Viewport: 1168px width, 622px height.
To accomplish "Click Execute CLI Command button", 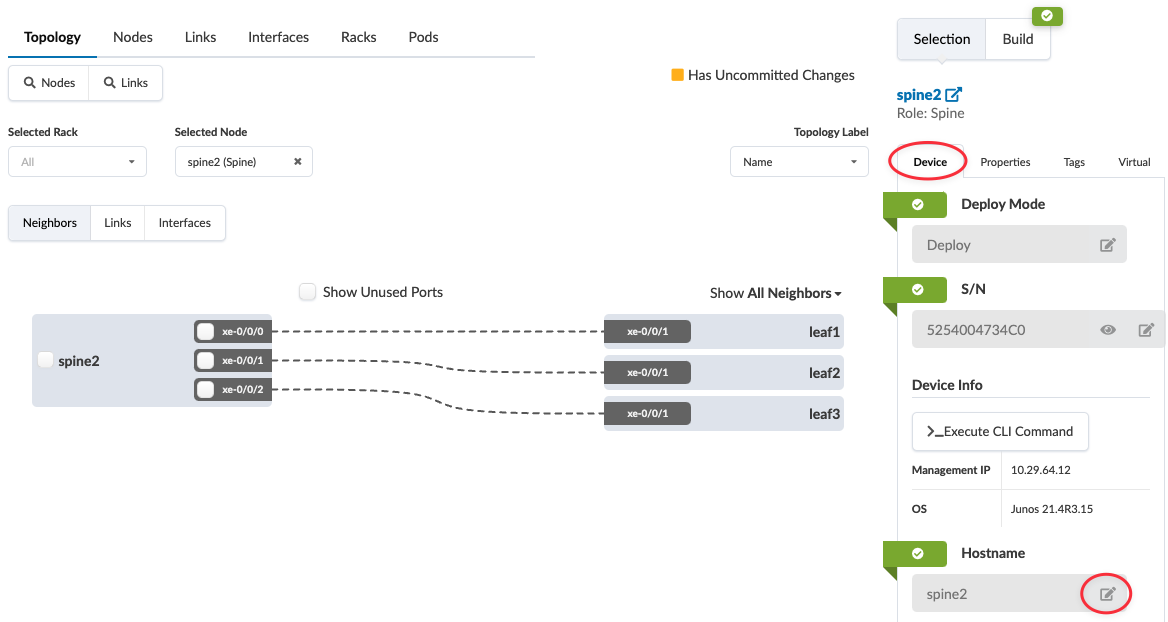I will (x=1000, y=432).
